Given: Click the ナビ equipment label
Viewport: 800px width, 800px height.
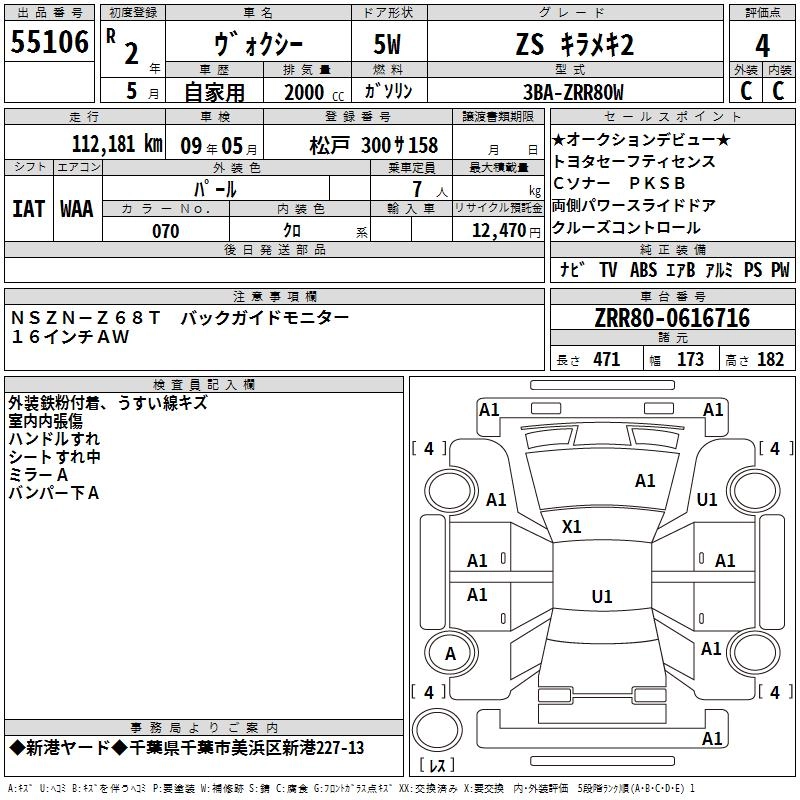Looking at the screenshot, I should pyautogui.click(x=572, y=269).
